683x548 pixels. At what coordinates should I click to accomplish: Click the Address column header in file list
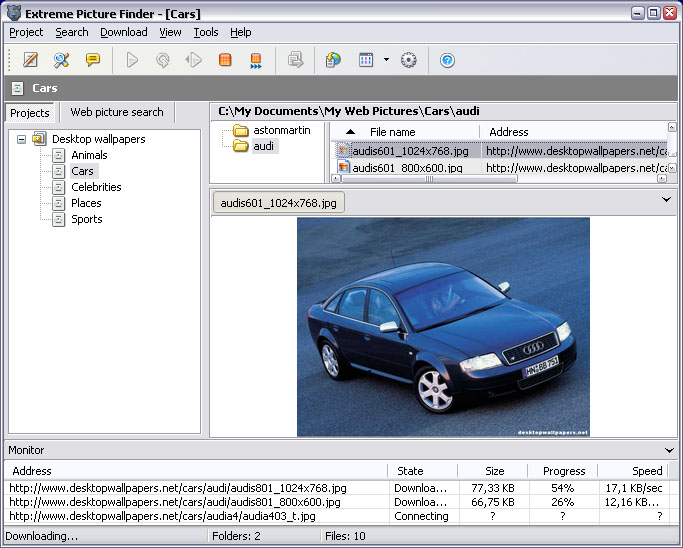573,132
